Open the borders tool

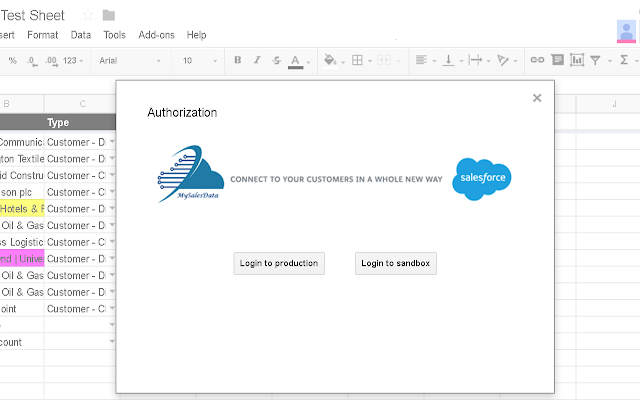(x=357, y=60)
